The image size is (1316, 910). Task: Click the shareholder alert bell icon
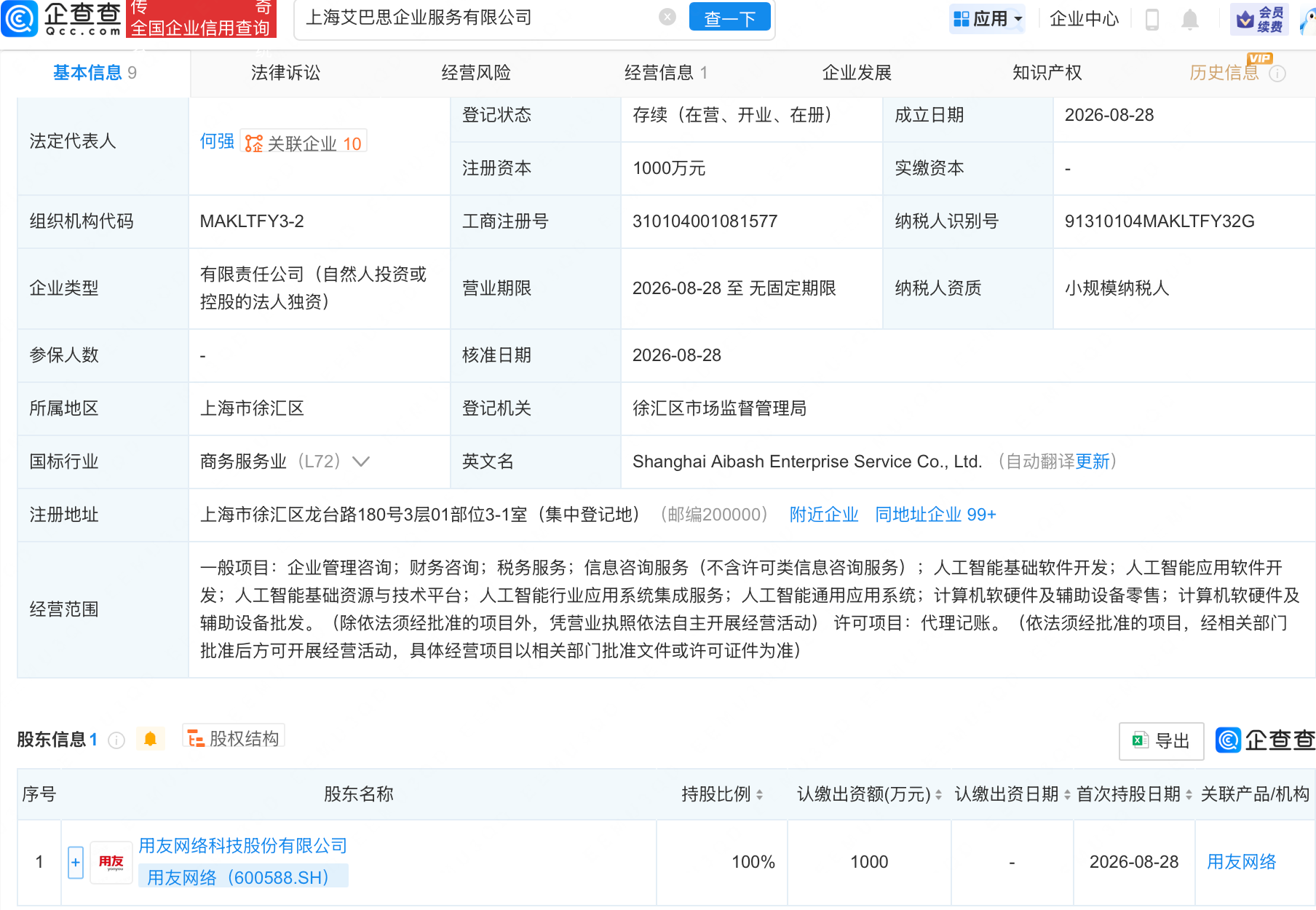pos(150,739)
